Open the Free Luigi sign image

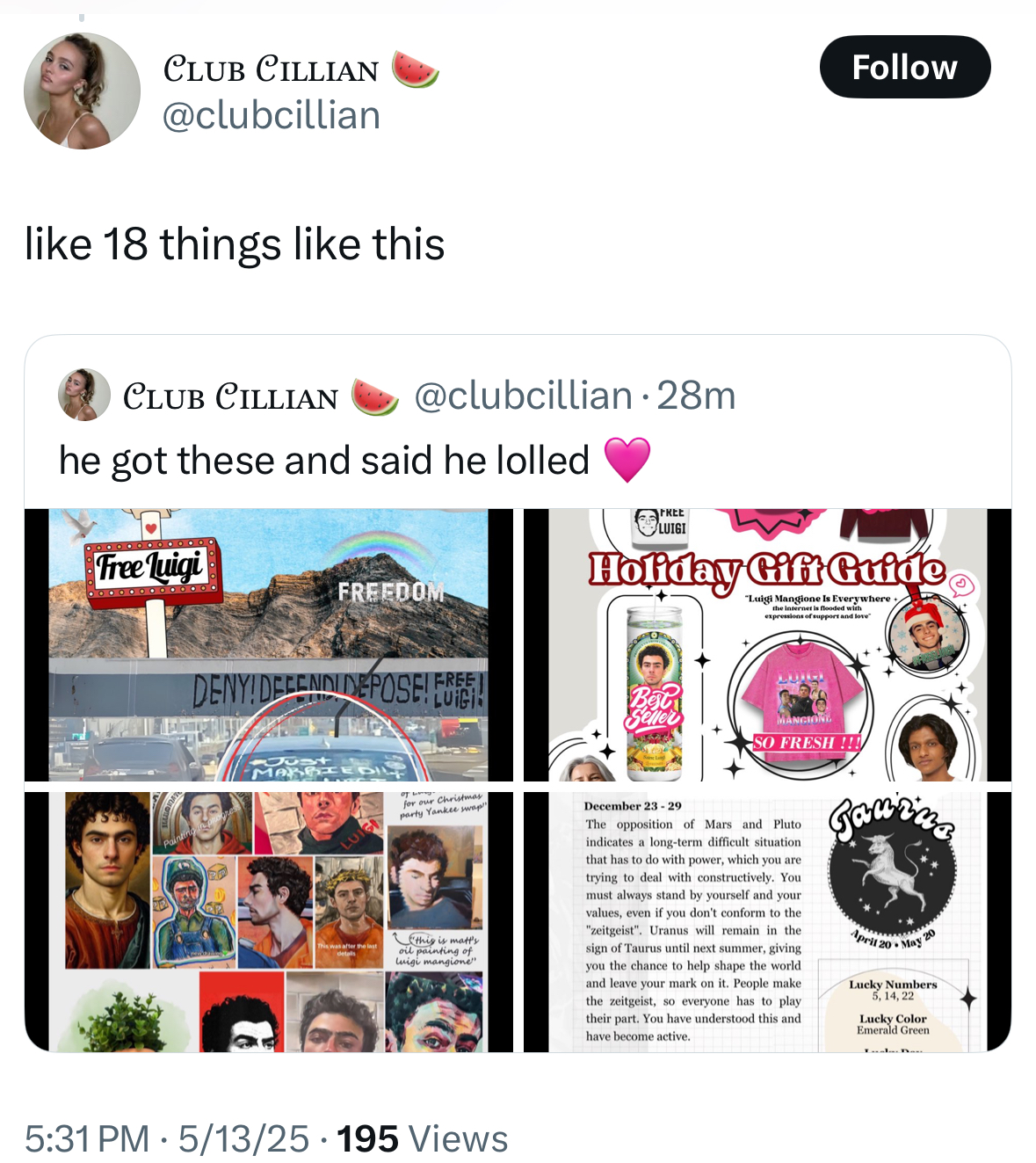[x=268, y=645]
